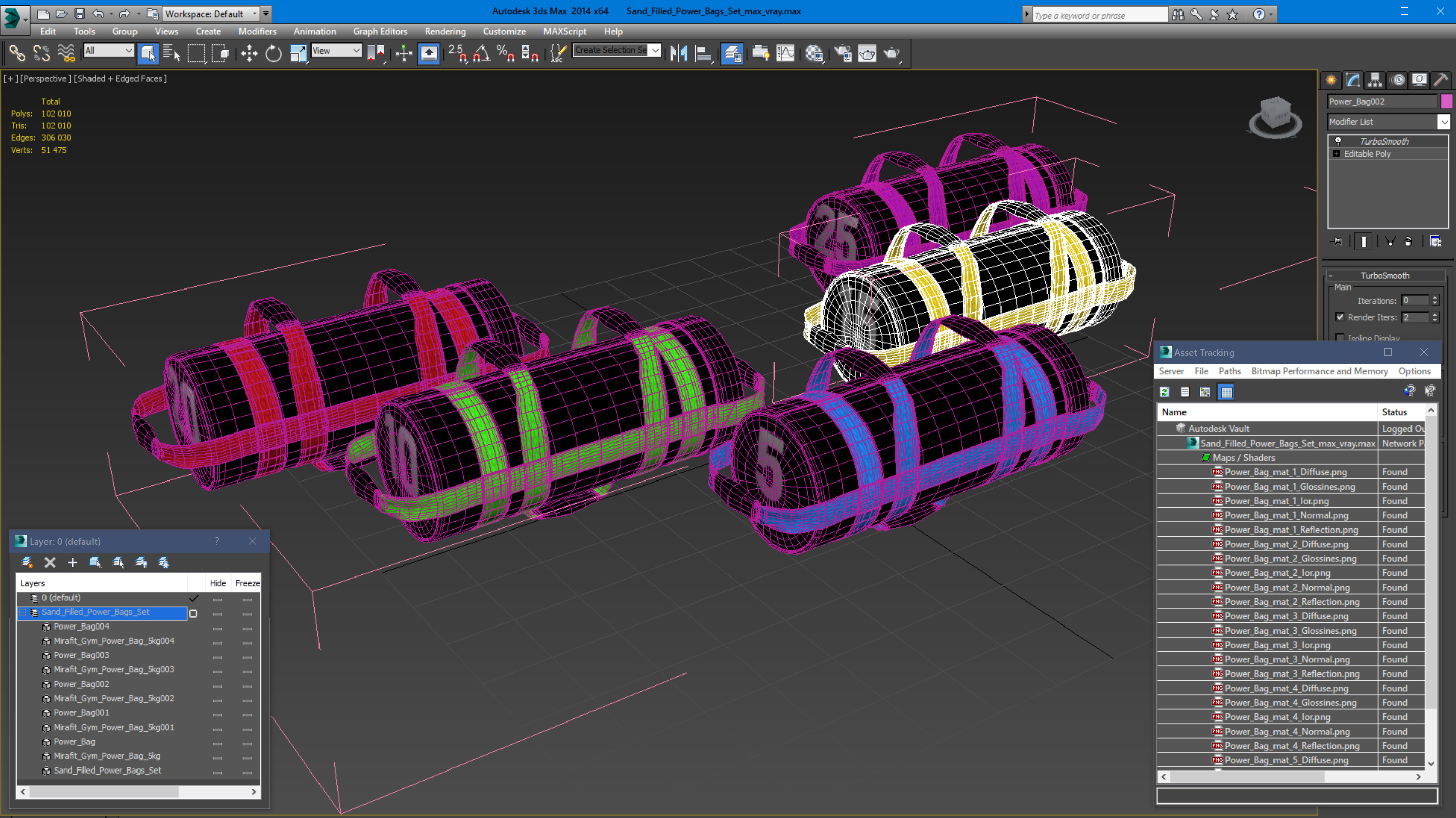Image resolution: width=1456 pixels, height=818 pixels.
Task: Open the Utilities command panel hammer icon
Action: click(x=1441, y=80)
